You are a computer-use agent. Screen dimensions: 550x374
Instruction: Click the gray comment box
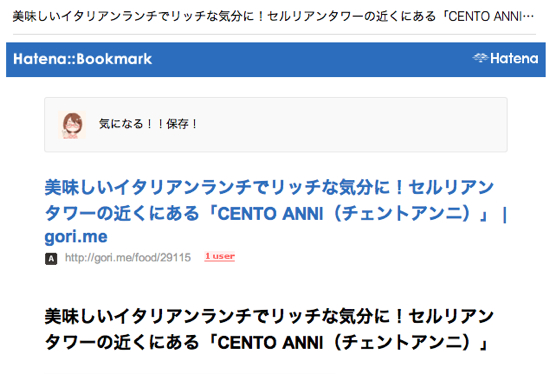(x=276, y=125)
